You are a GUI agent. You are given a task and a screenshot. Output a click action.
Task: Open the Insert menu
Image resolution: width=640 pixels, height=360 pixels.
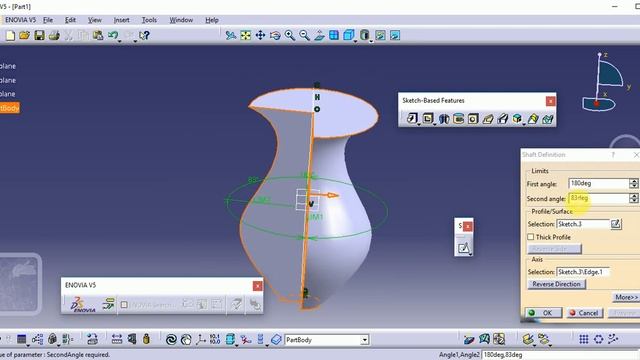(x=121, y=20)
